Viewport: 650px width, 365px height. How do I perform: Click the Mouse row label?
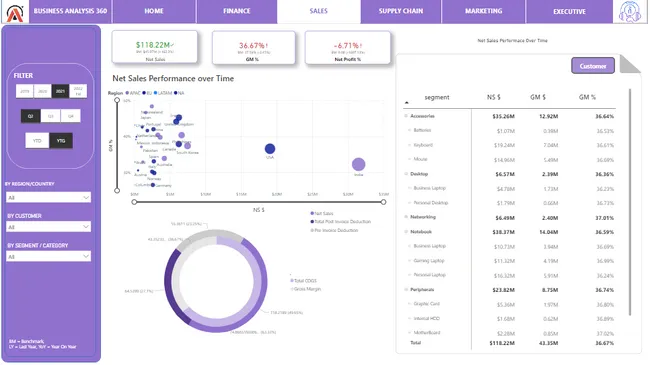click(x=420, y=159)
